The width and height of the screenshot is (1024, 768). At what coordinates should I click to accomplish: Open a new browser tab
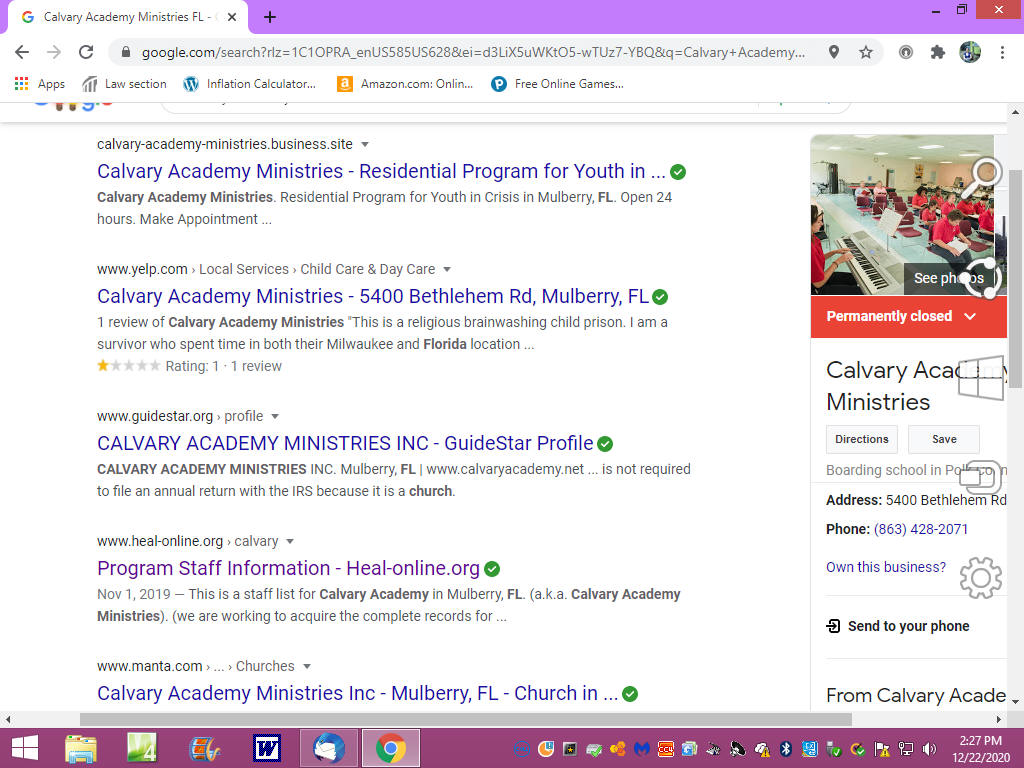click(270, 18)
